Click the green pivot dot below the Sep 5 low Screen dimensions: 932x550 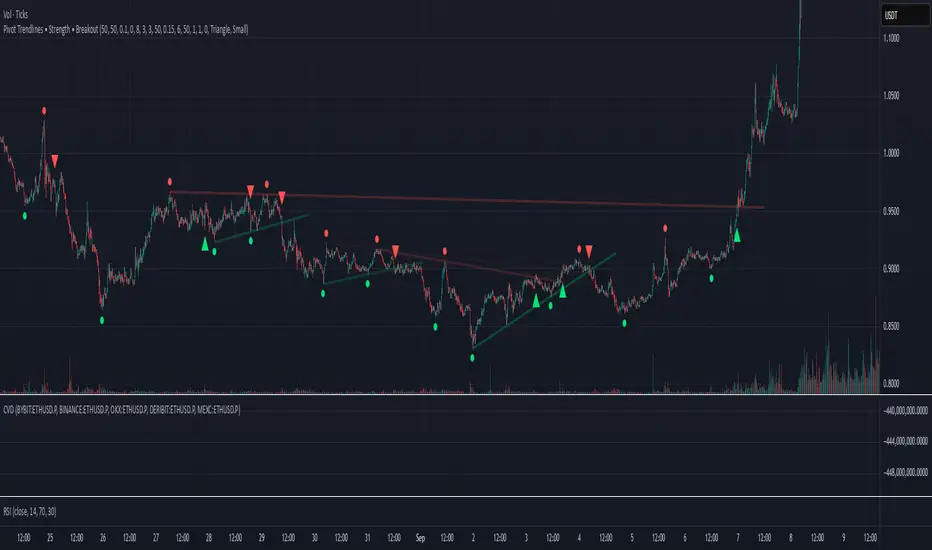coord(624,323)
